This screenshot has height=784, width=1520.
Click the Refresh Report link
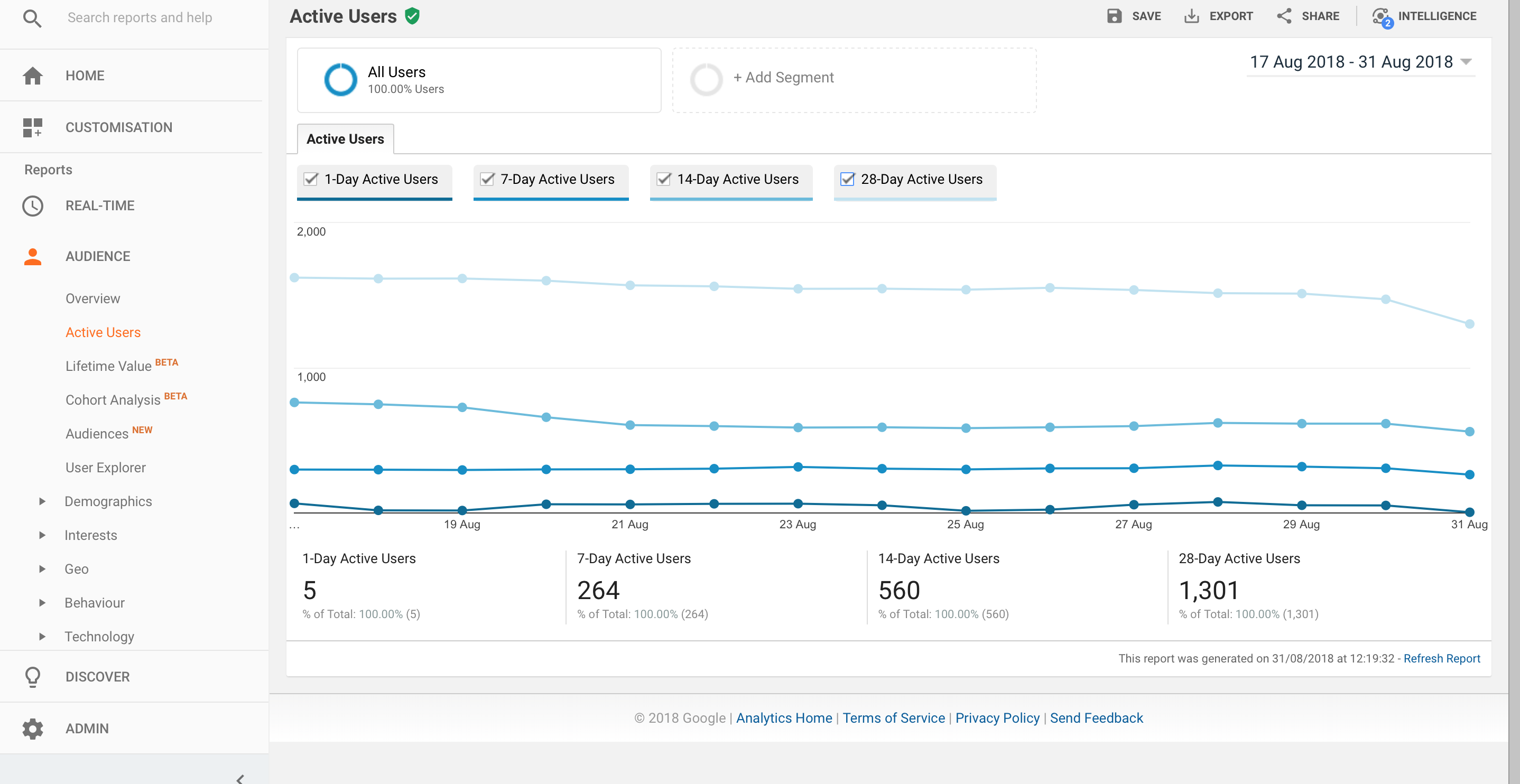(x=1441, y=658)
